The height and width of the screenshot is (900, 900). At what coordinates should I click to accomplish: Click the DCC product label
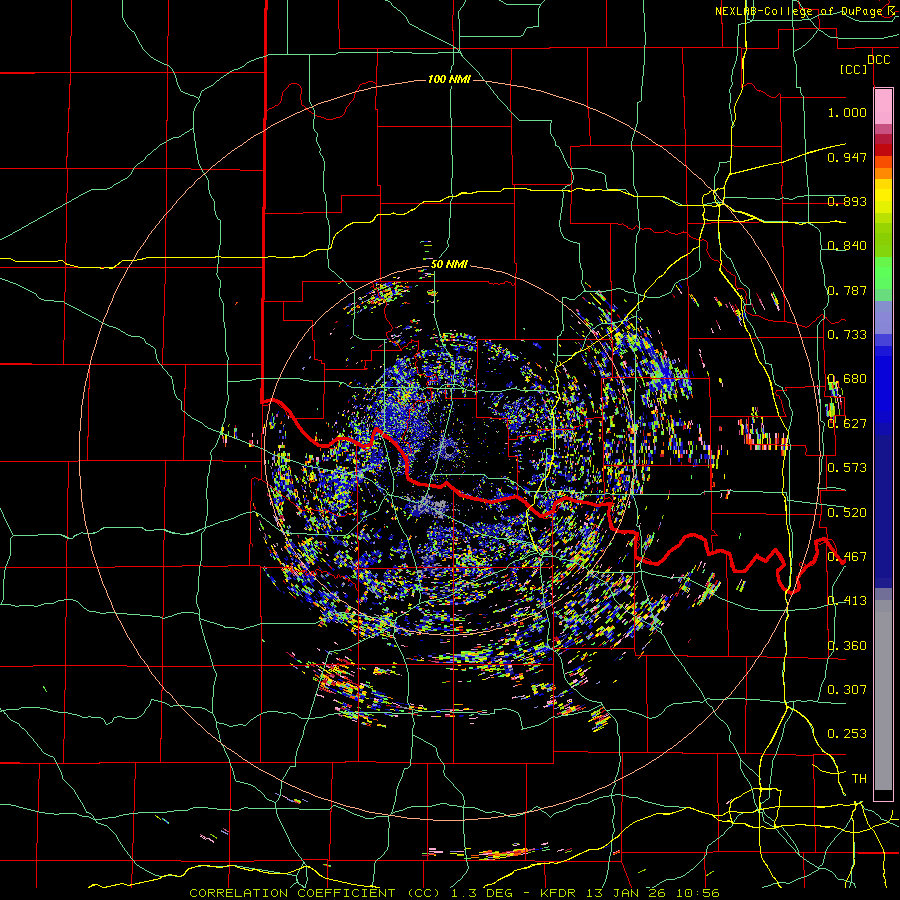pyautogui.click(x=878, y=60)
